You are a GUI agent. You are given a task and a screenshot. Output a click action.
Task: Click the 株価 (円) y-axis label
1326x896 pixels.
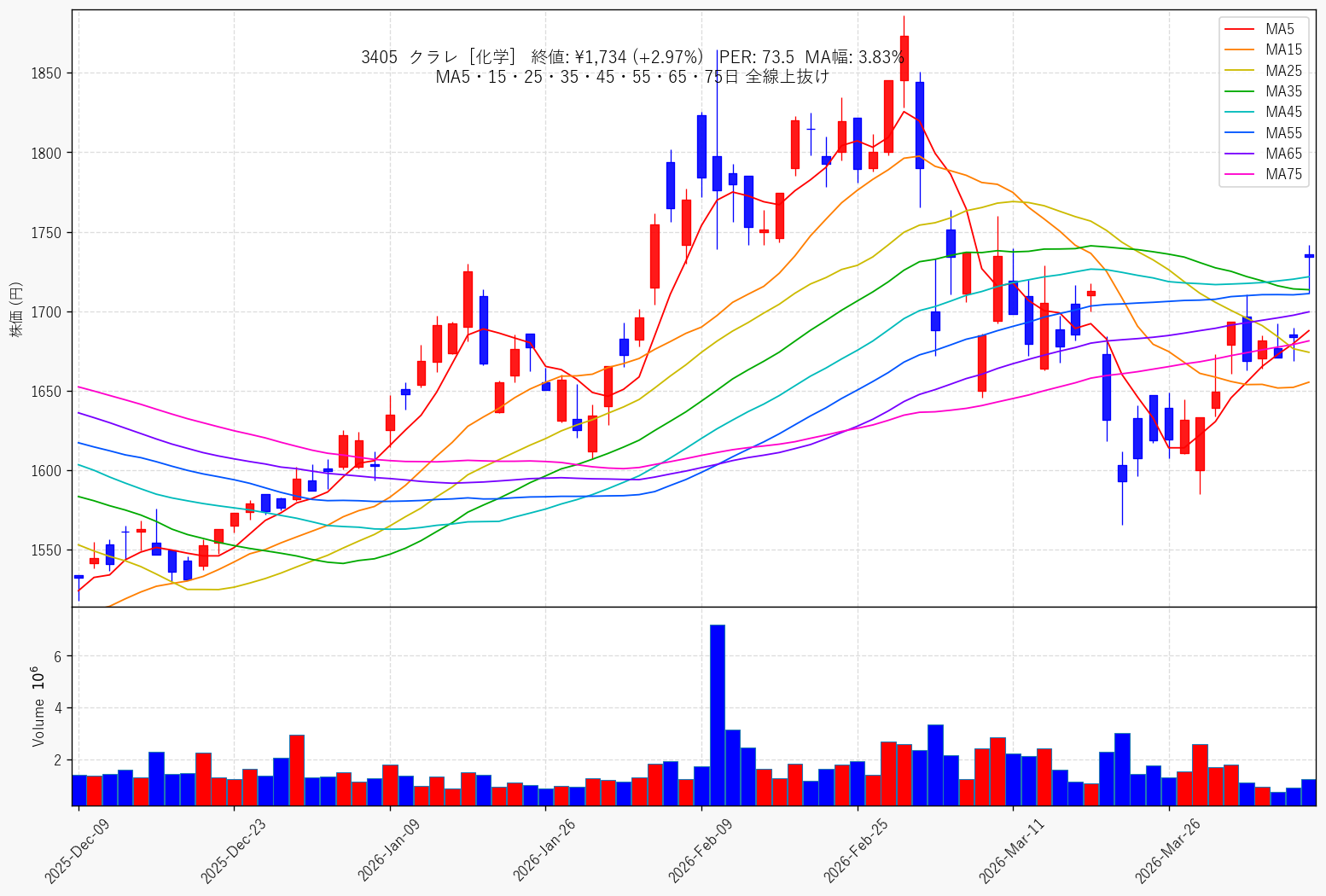16,309
